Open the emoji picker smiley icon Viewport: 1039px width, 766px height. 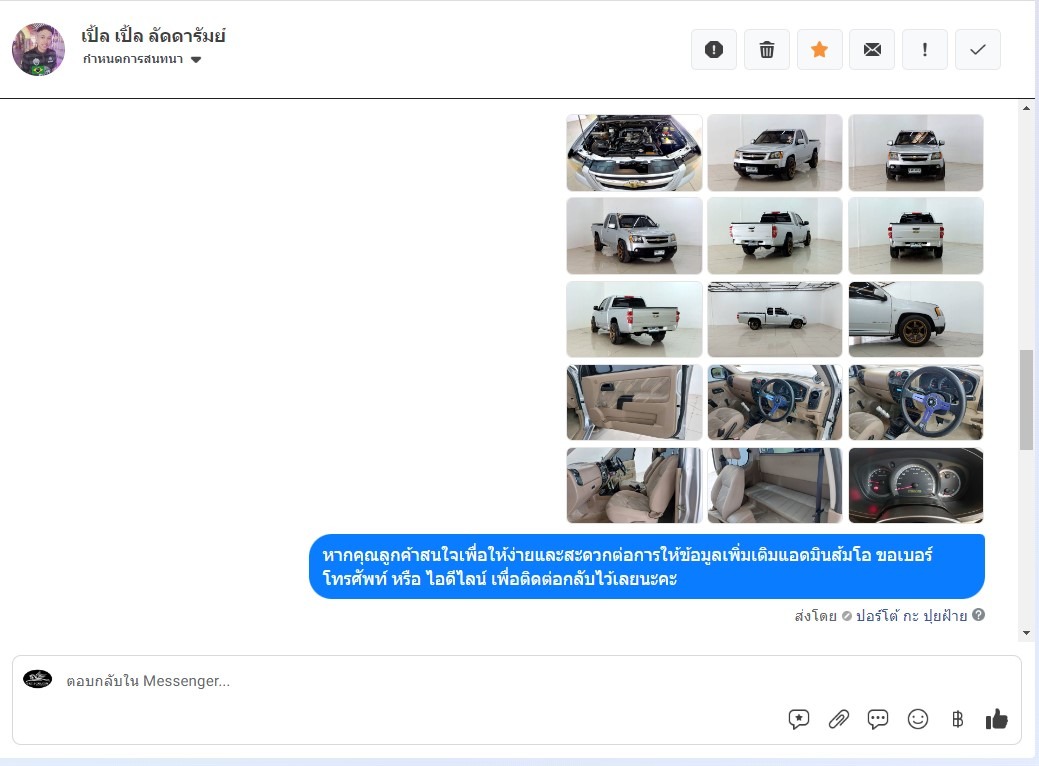pyautogui.click(x=918, y=719)
